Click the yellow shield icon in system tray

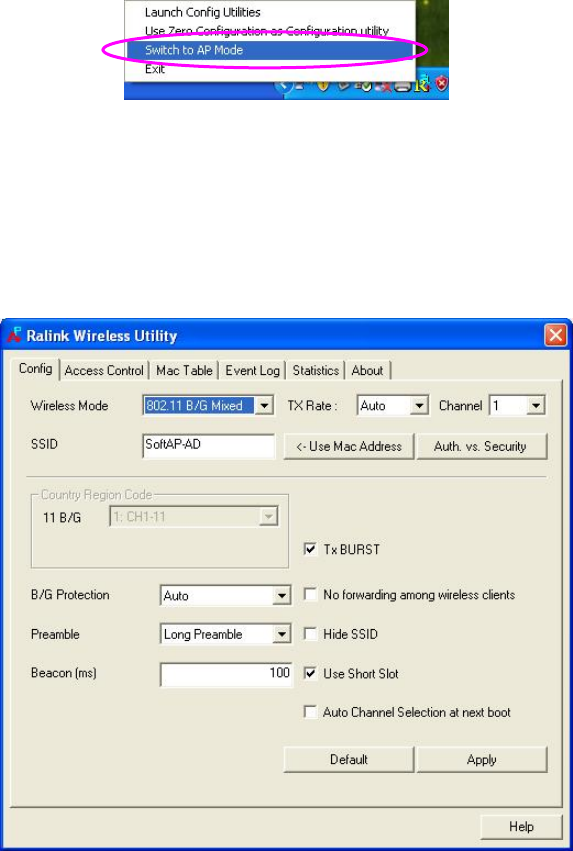[x=324, y=86]
